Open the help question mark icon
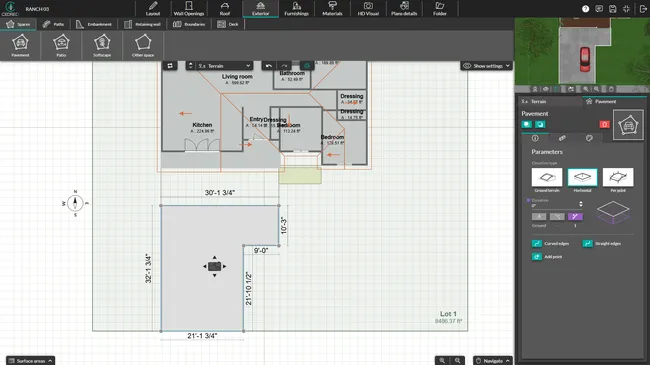The width and height of the screenshot is (650, 365). pyautogui.click(x=585, y=9)
